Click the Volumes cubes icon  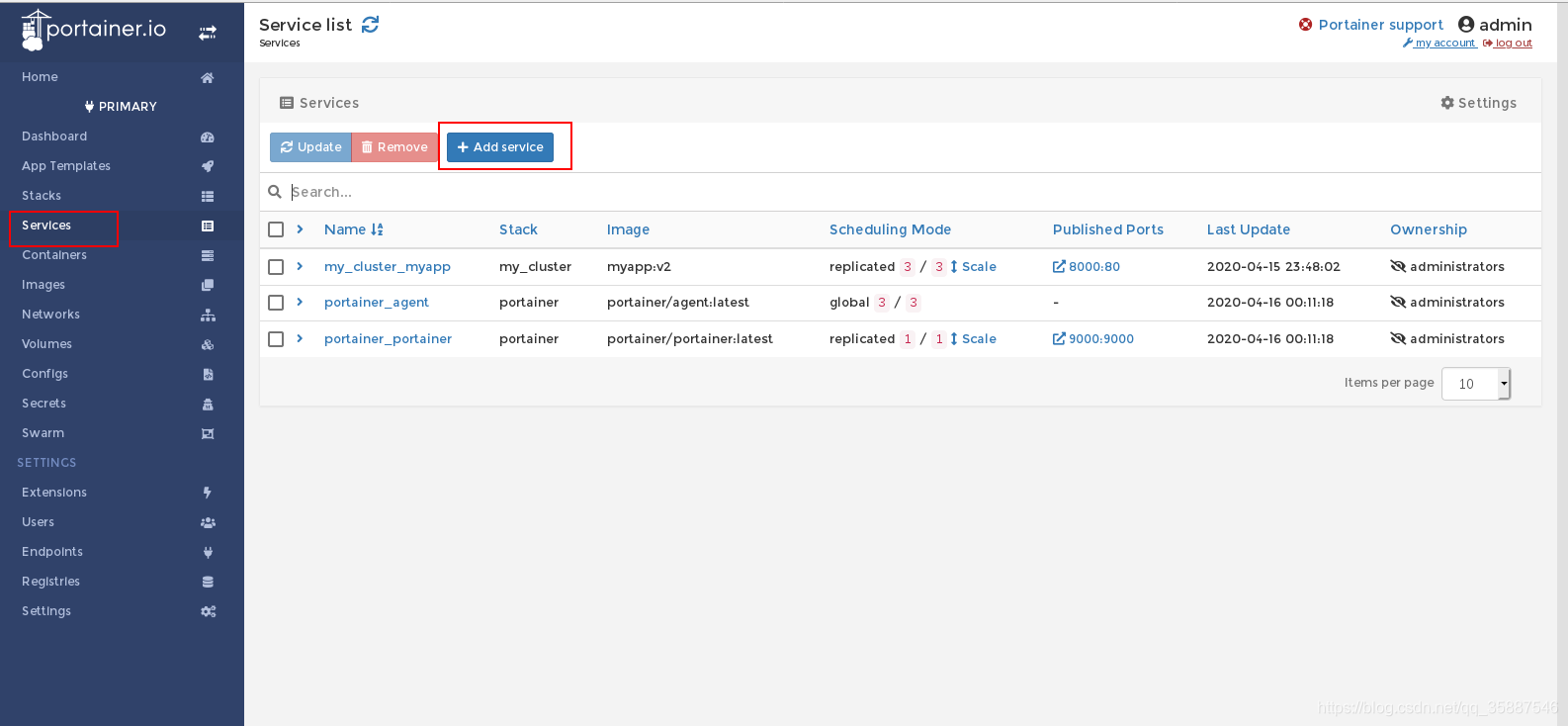point(208,344)
